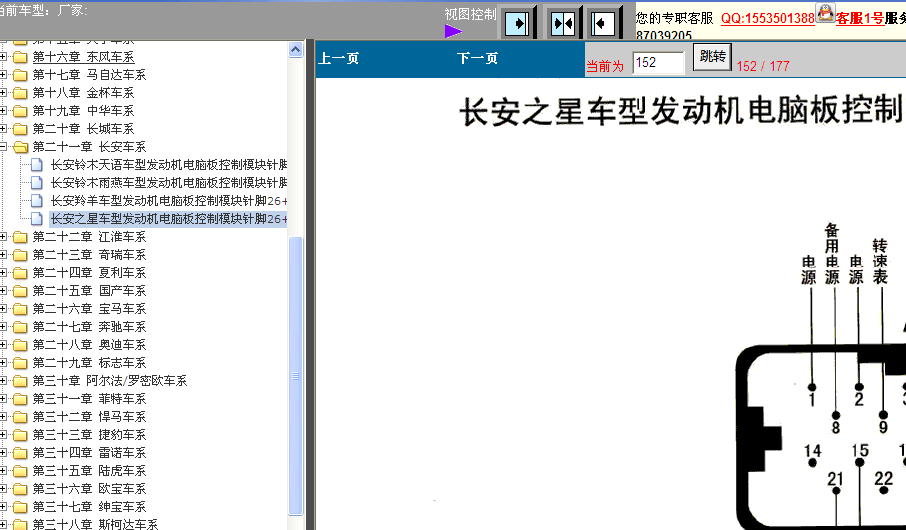Click the tree scrollbar up arrow
Screen dimensions: 906x530
coord(295,50)
